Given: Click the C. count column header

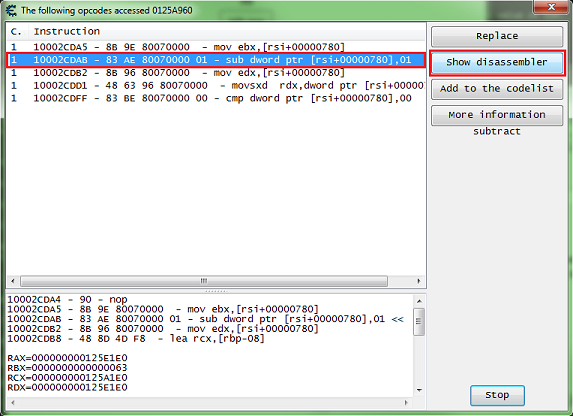Looking at the screenshot, I should pyautogui.click(x=17, y=31).
